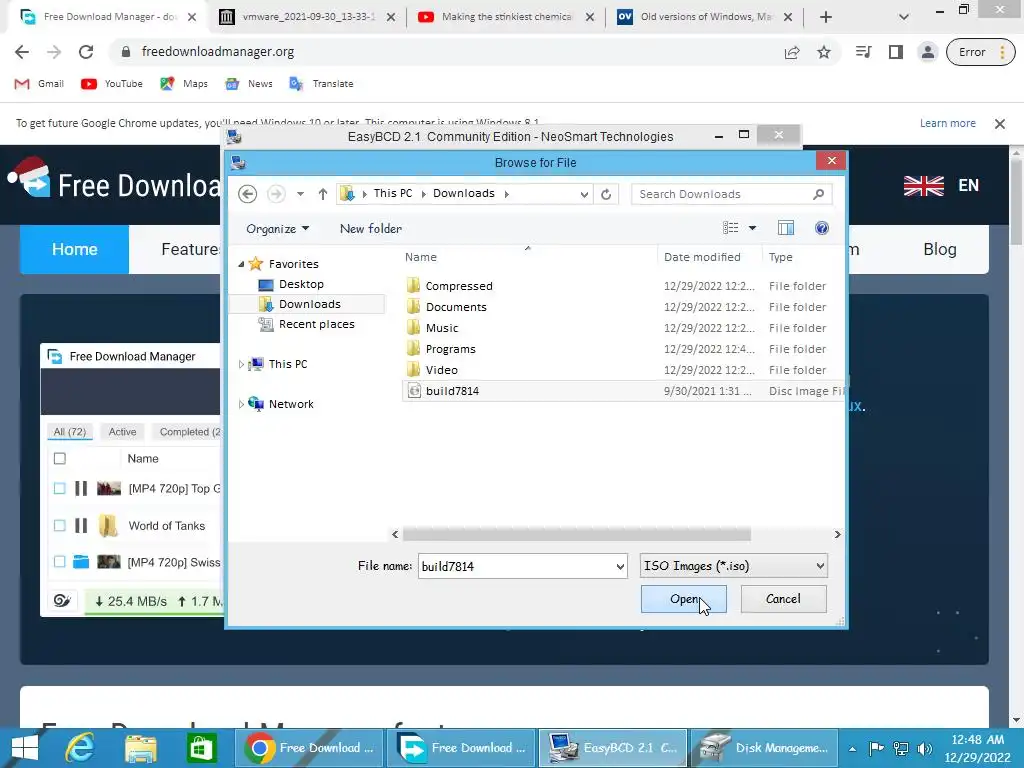Open Windows Start button

(x=25, y=748)
